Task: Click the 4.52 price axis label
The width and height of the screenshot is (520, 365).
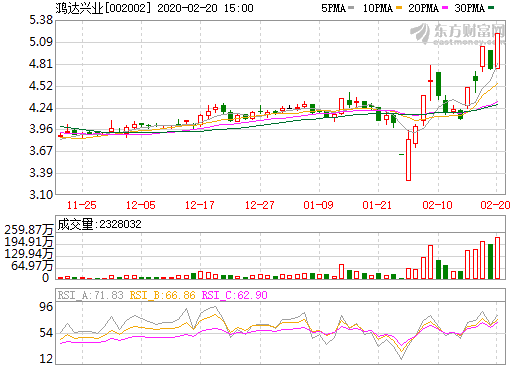Action: pyautogui.click(x=41, y=86)
